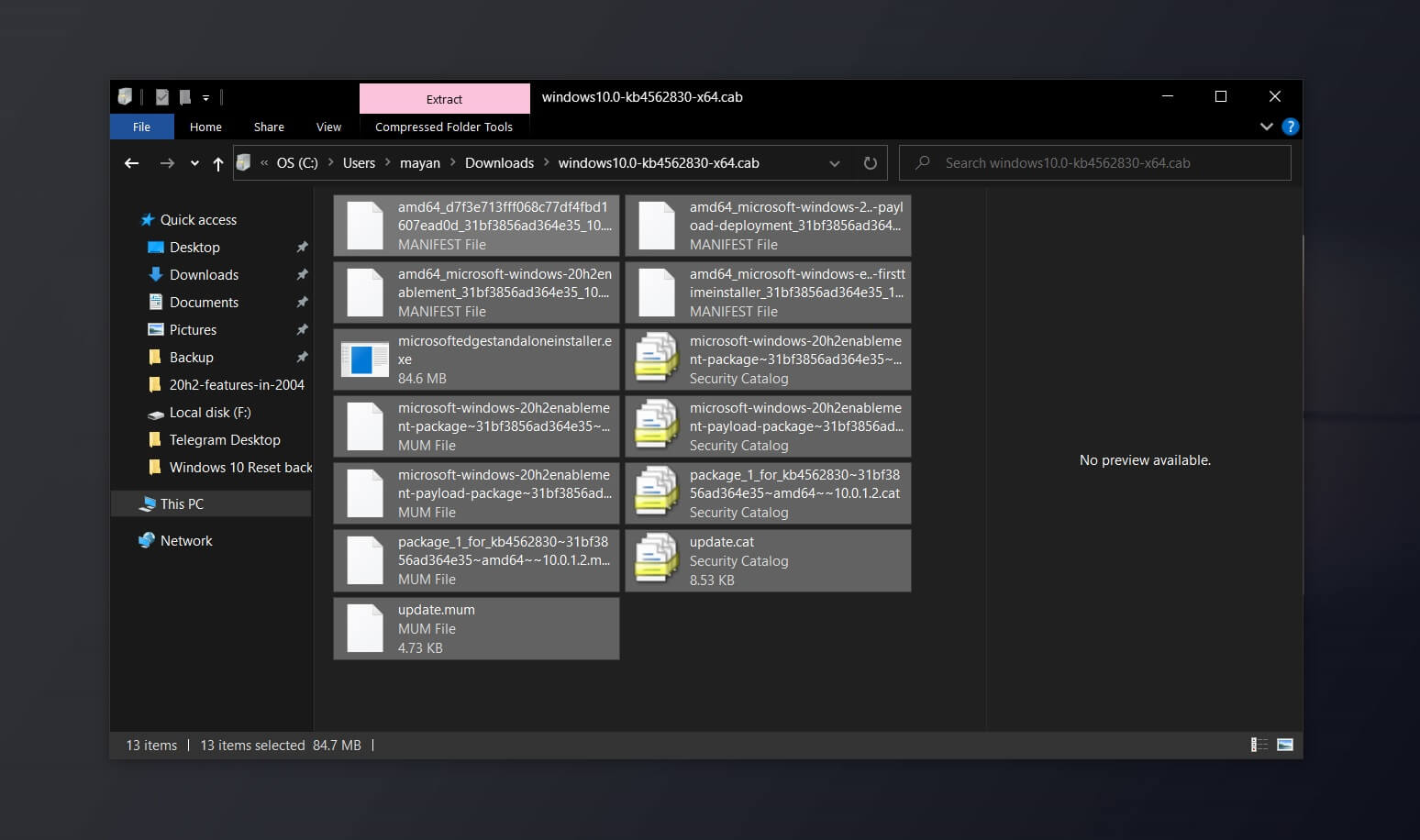Viewport: 1420px width, 840px height.
Task: Click the New folder quick access icon
Action: tap(185, 97)
